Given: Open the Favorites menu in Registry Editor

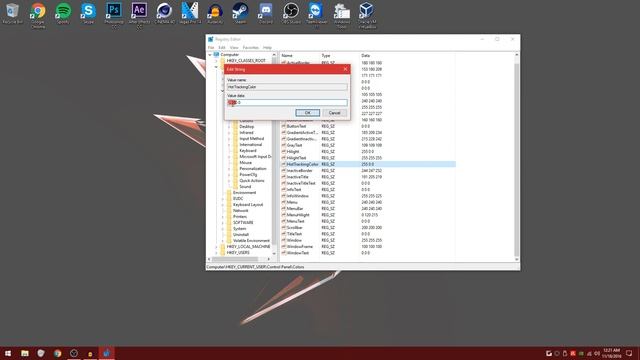Looking at the screenshot, I should coord(251,48).
